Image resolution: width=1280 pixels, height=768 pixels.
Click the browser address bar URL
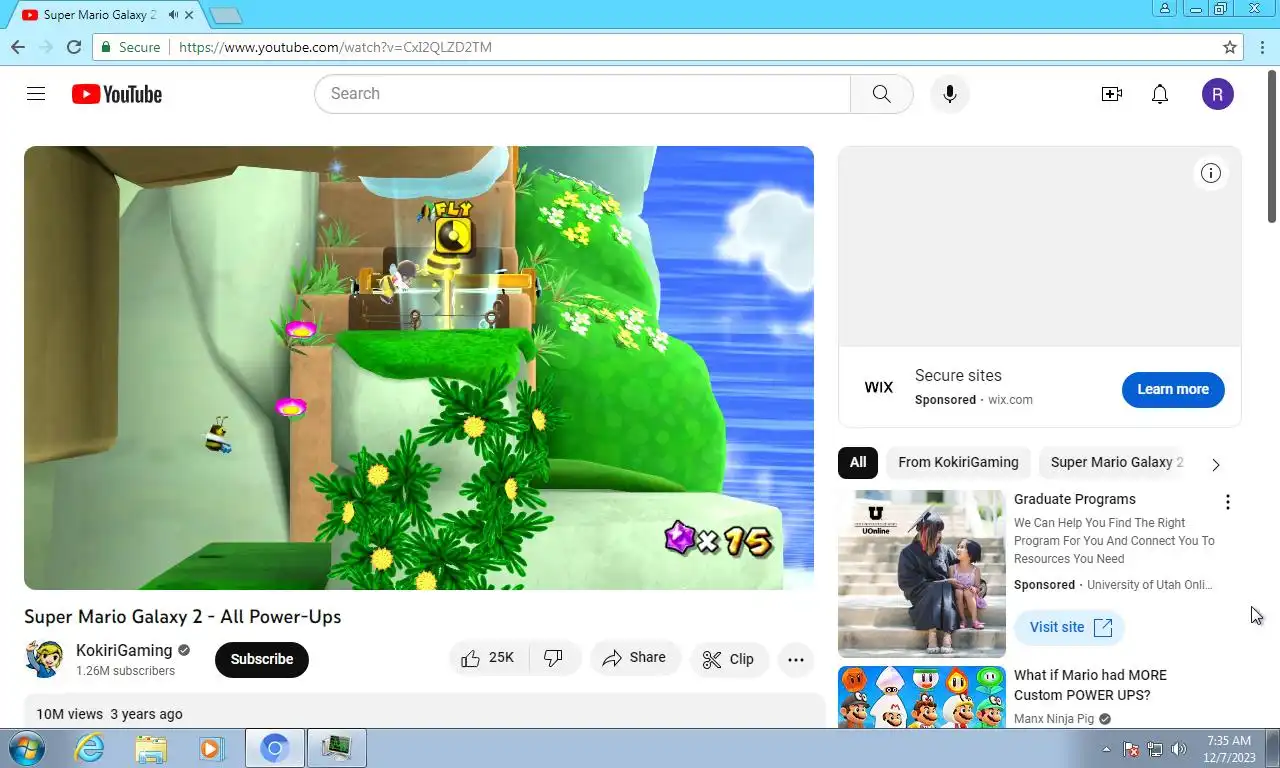(x=335, y=47)
